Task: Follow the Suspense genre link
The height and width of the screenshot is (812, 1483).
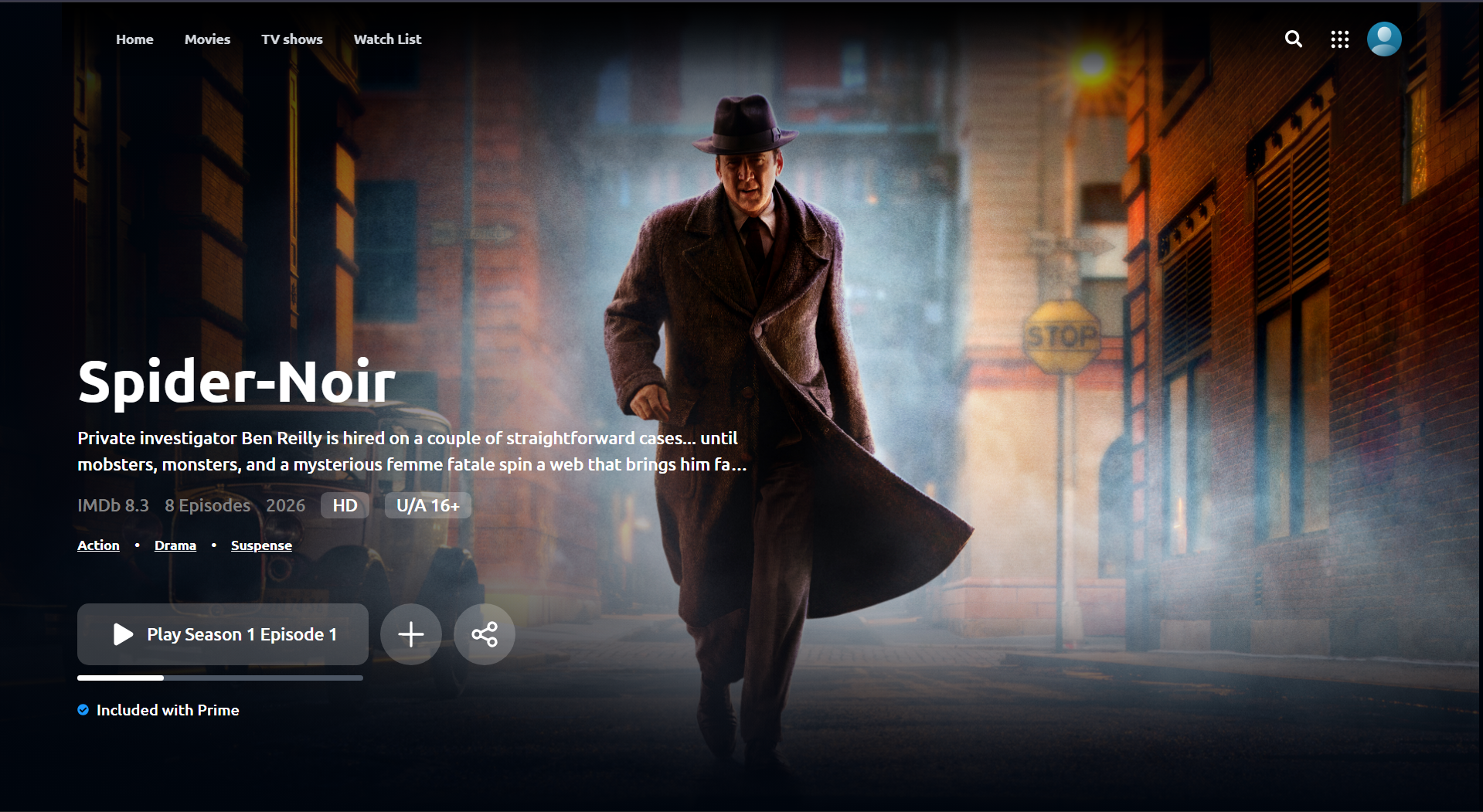Action: 261,545
